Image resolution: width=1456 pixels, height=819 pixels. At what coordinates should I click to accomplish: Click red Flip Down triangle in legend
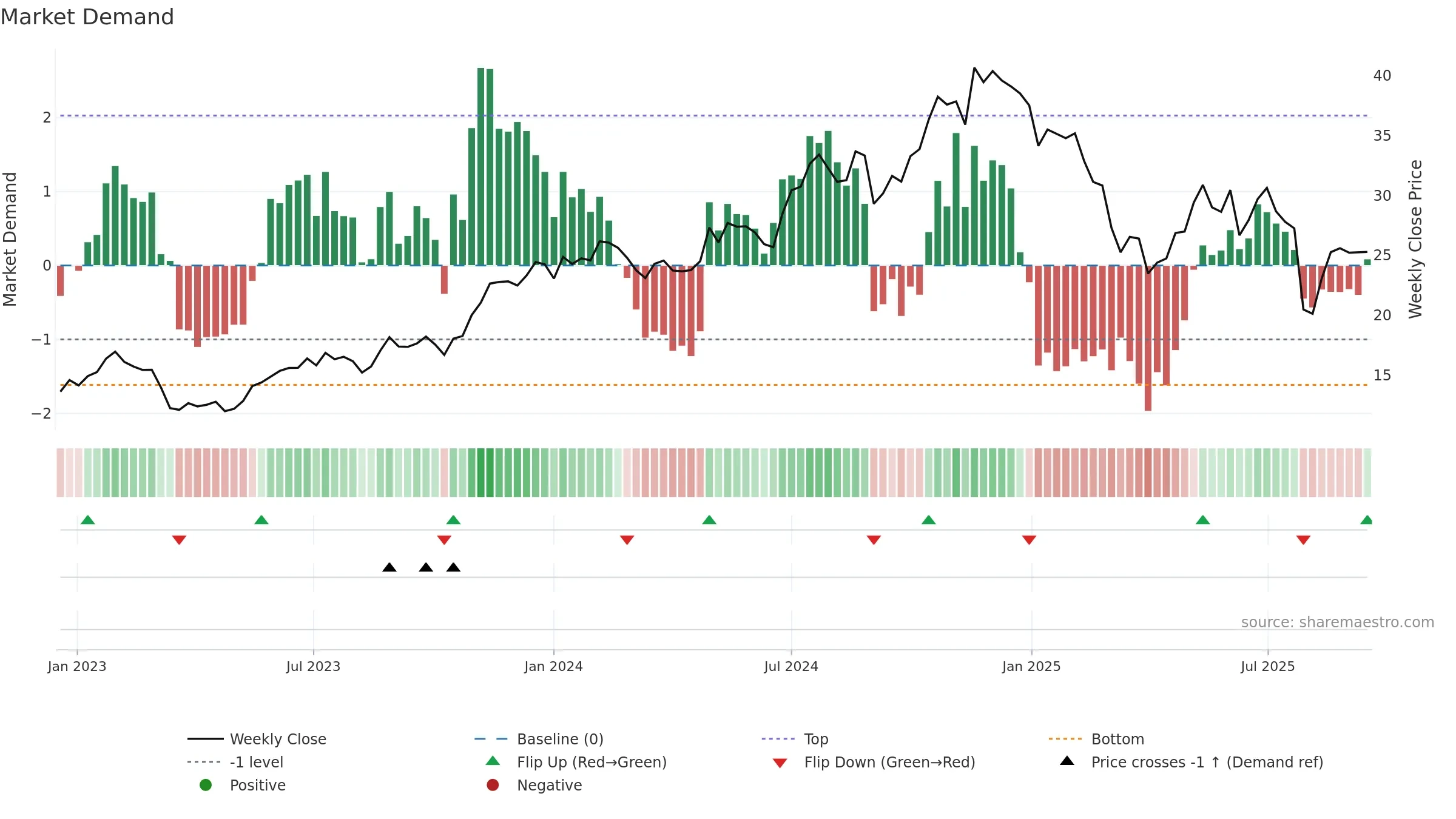780,763
